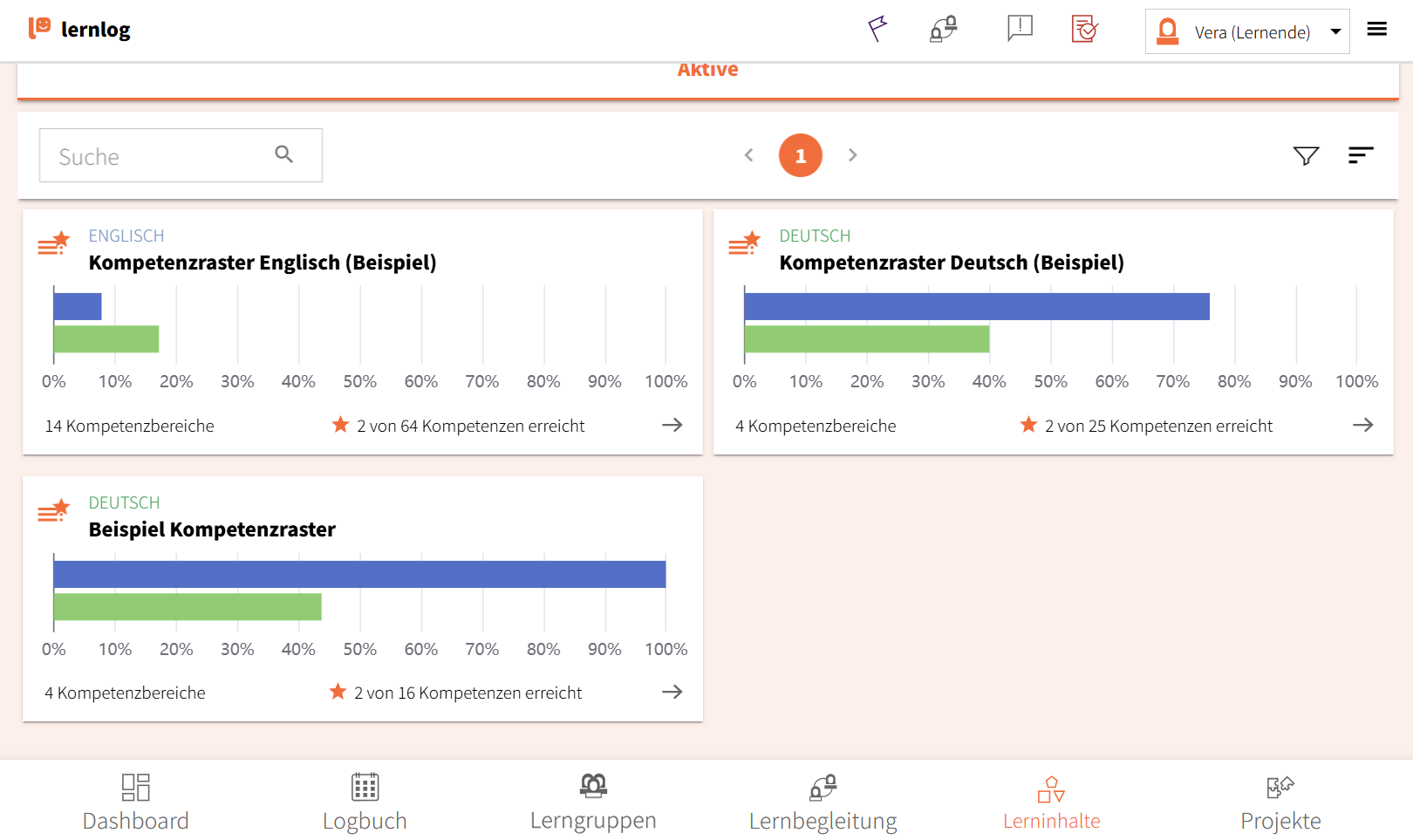The height and width of the screenshot is (840, 1413).
Task: Open the Lernbegleitung icon in the top bar
Action: coord(944,30)
